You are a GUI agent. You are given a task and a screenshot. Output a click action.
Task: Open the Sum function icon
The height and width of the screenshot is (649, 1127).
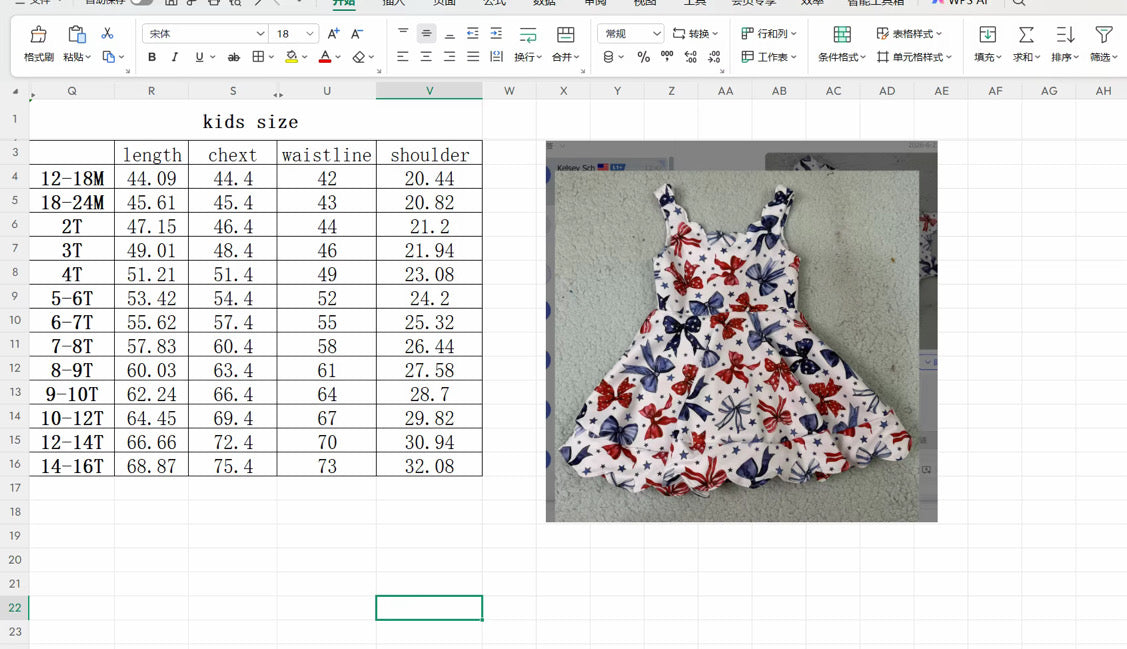point(1026,34)
